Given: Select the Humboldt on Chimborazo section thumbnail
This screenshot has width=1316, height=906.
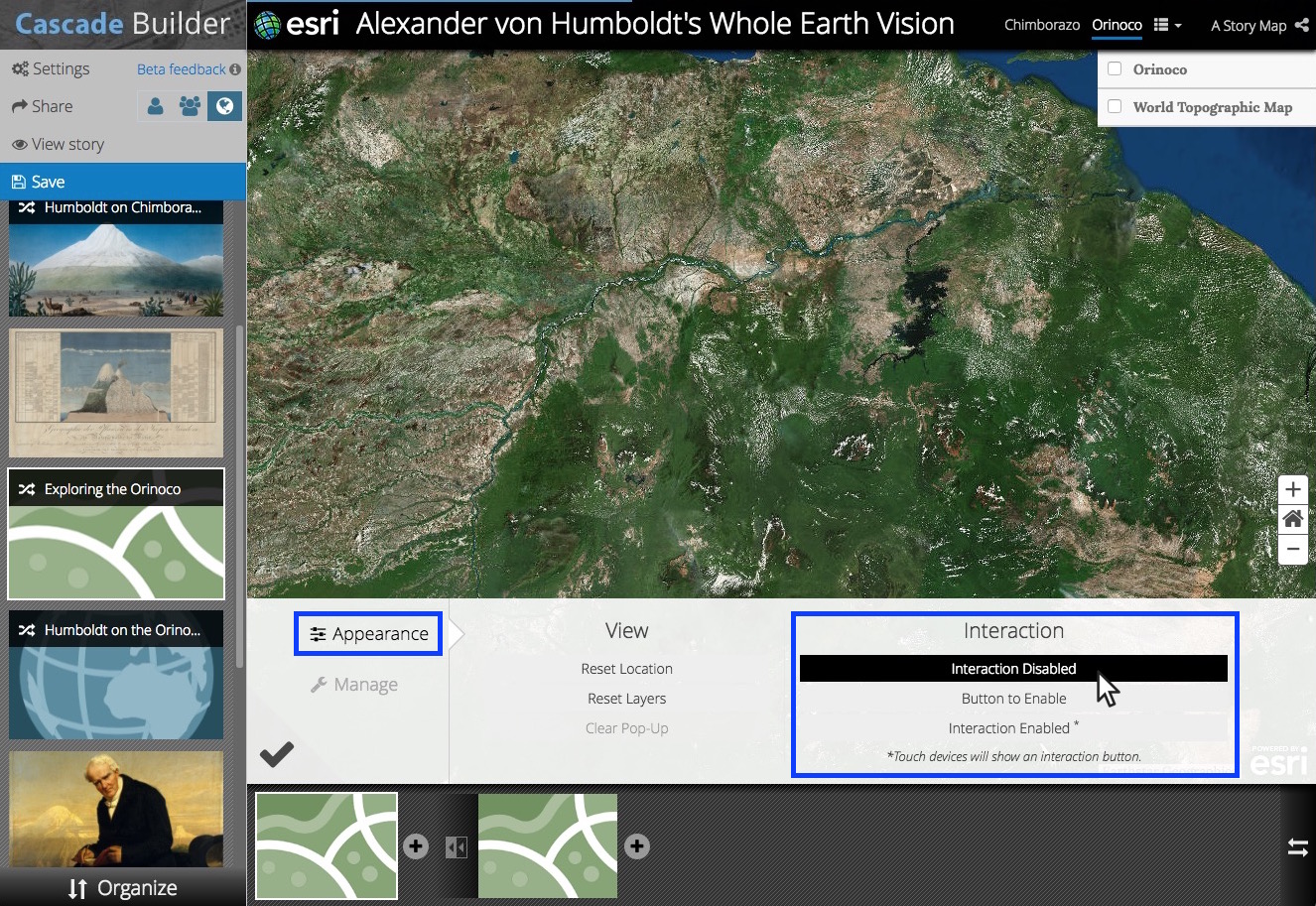Looking at the screenshot, I should pyautogui.click(x=116, y=259).
